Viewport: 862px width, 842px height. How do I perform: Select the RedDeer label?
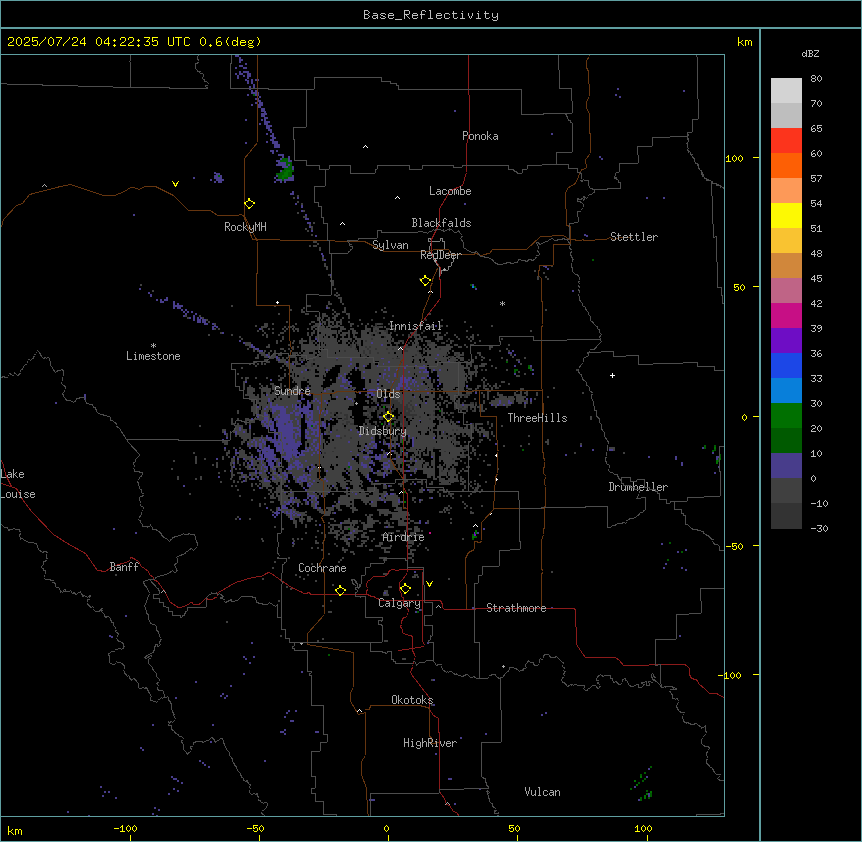point(440,255)
